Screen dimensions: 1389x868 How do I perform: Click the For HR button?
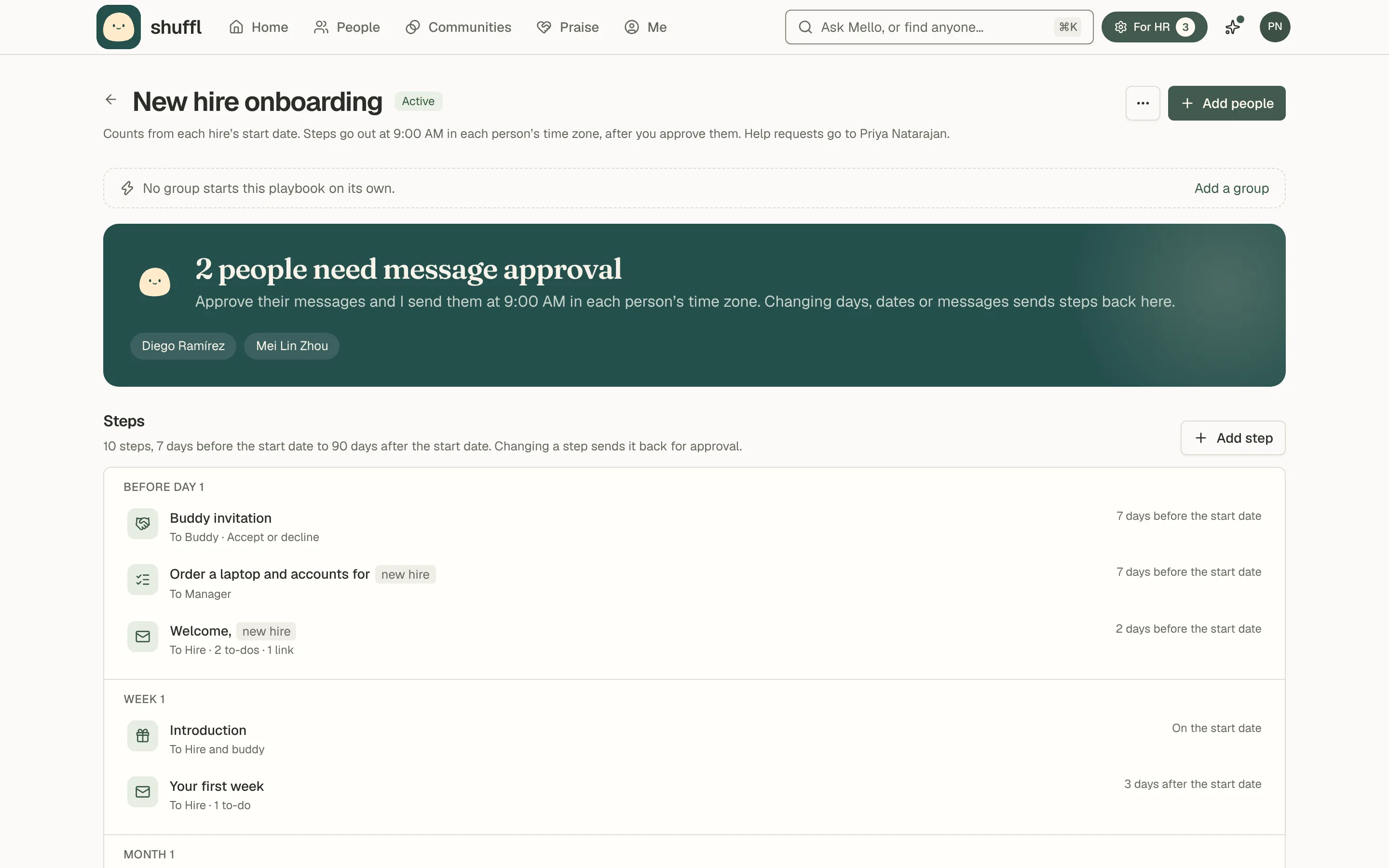pyautogui.click(x=1154, y=27)
